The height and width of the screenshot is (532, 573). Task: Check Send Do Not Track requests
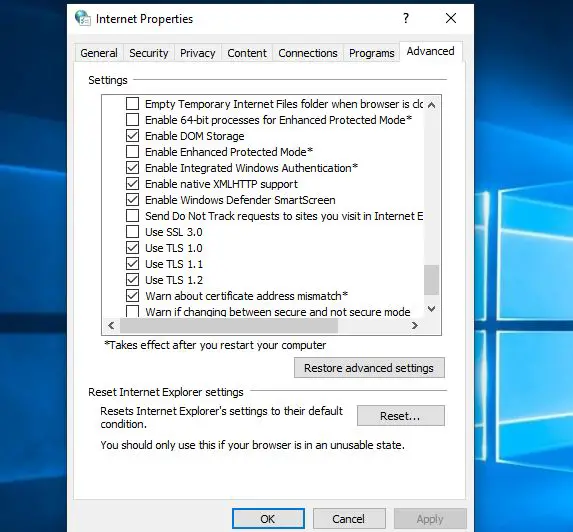132,216
